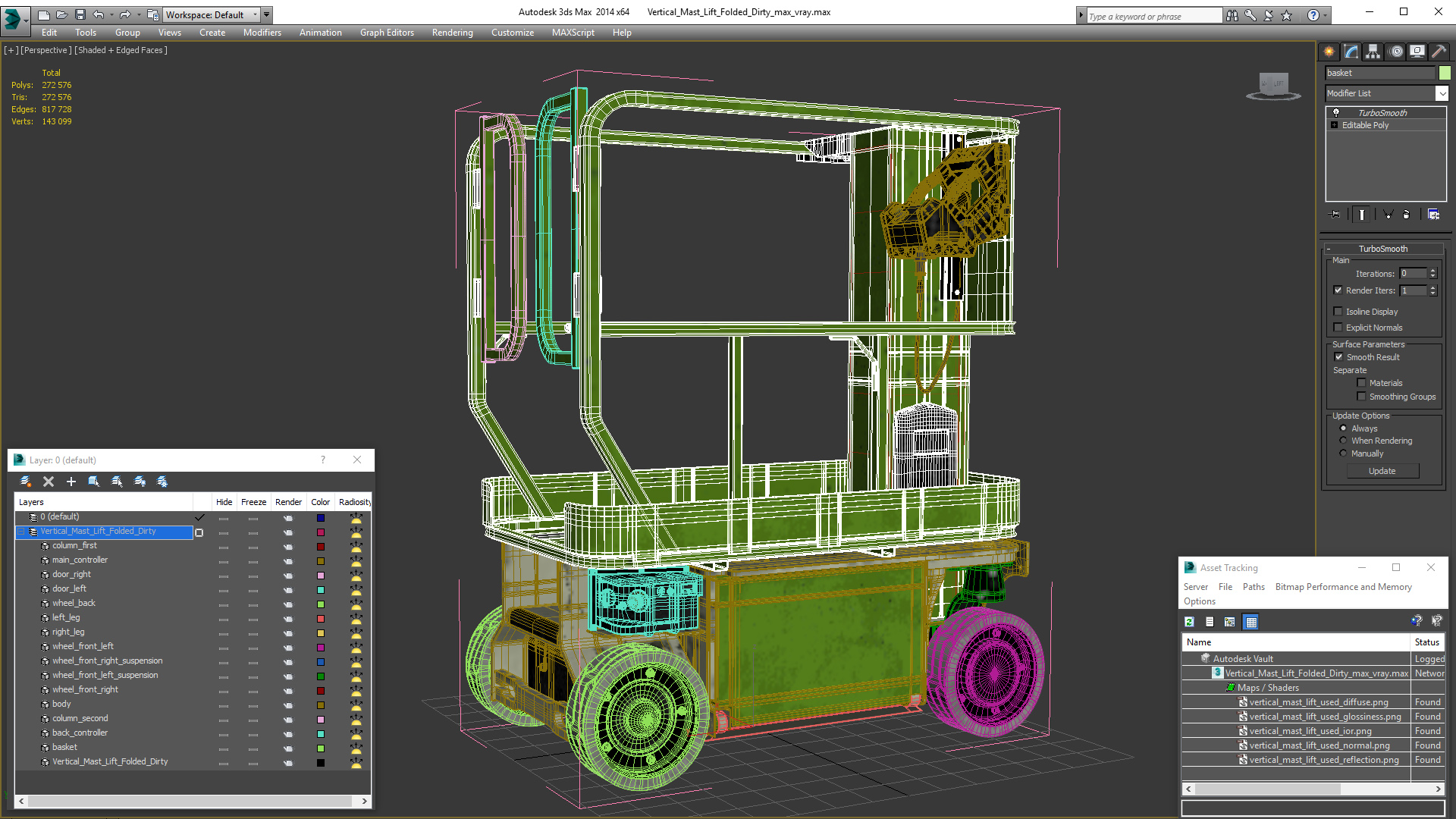Uncheck Smooth Result checkbox

(1338, 357)
